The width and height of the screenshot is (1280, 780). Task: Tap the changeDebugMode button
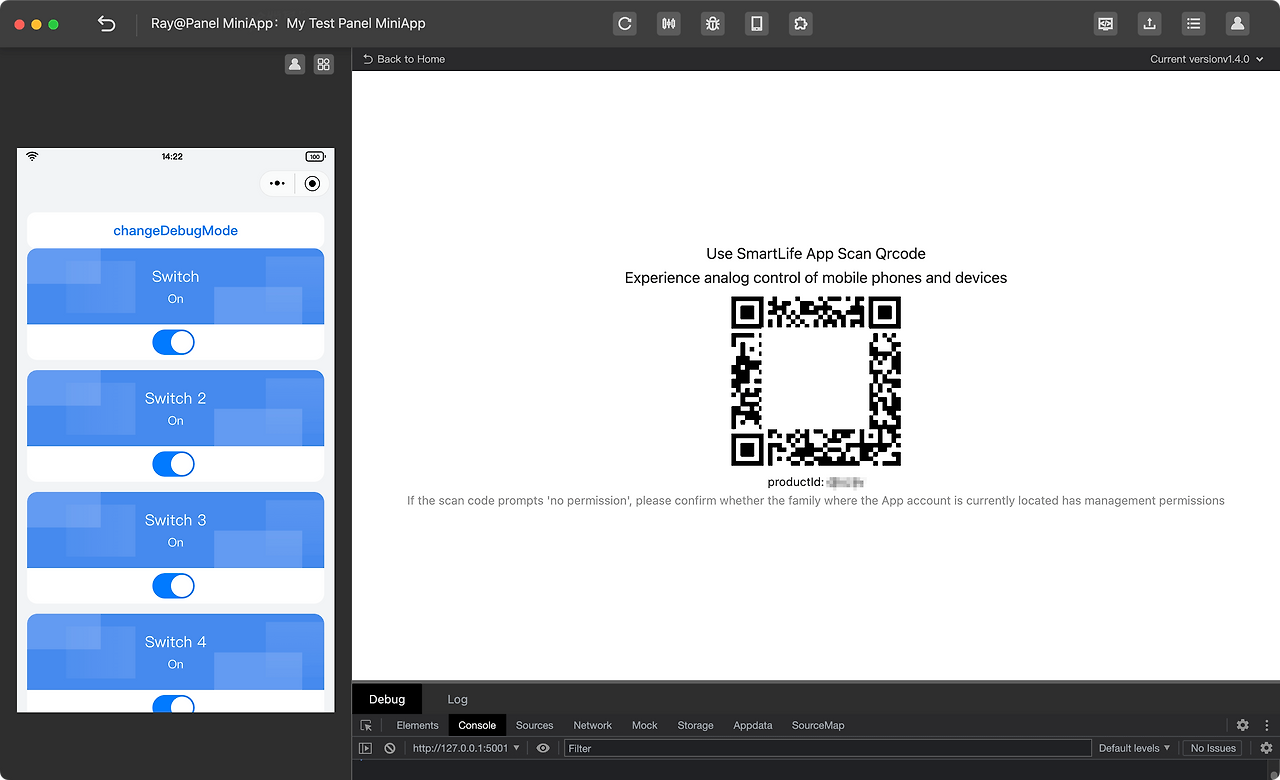pyautogui.click(x=175, y=230)
